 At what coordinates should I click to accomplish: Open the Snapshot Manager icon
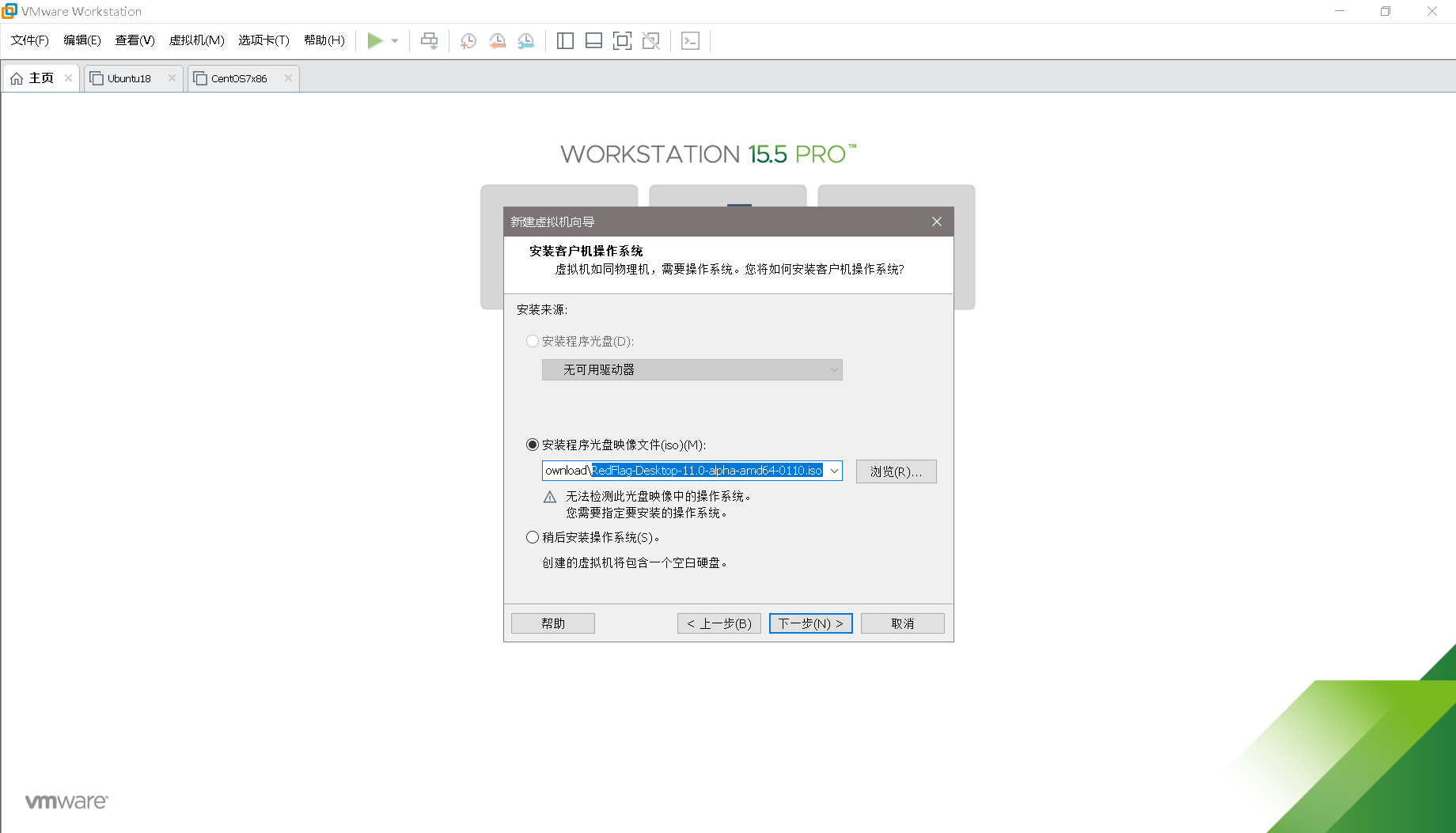click(x=525, y=41)
